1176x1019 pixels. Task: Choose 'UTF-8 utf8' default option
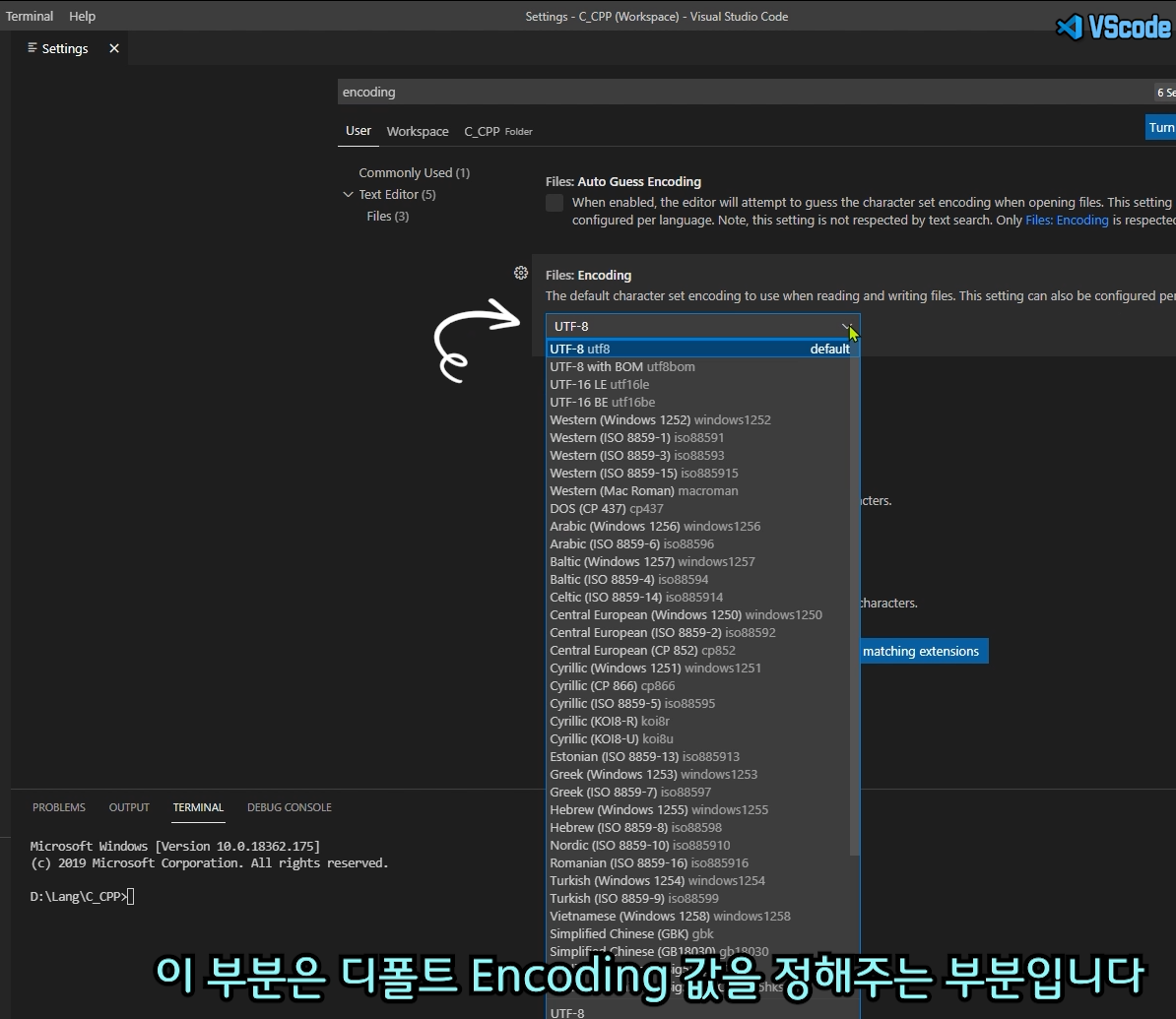(x=699, y=349)
